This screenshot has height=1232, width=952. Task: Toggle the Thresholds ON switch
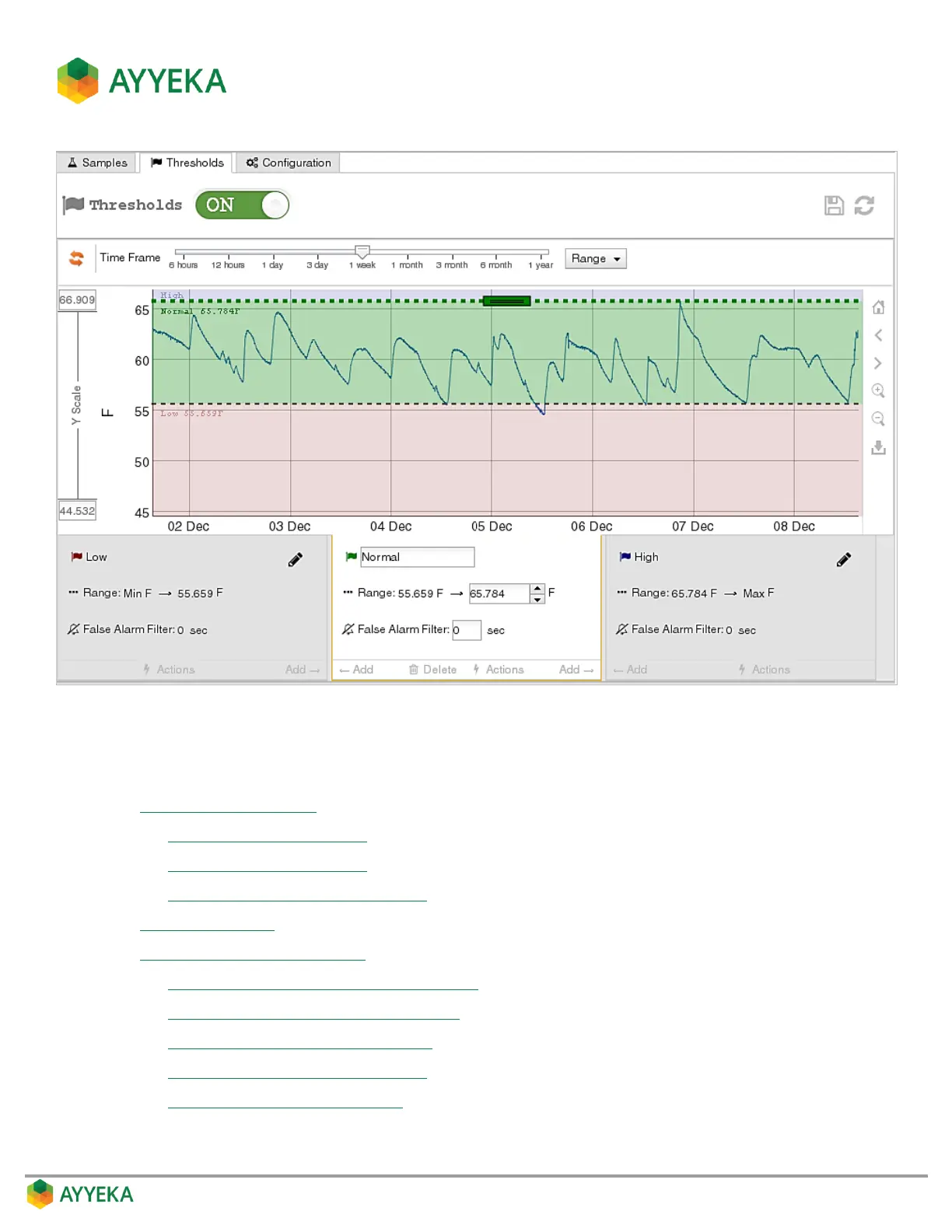[242, 205]
